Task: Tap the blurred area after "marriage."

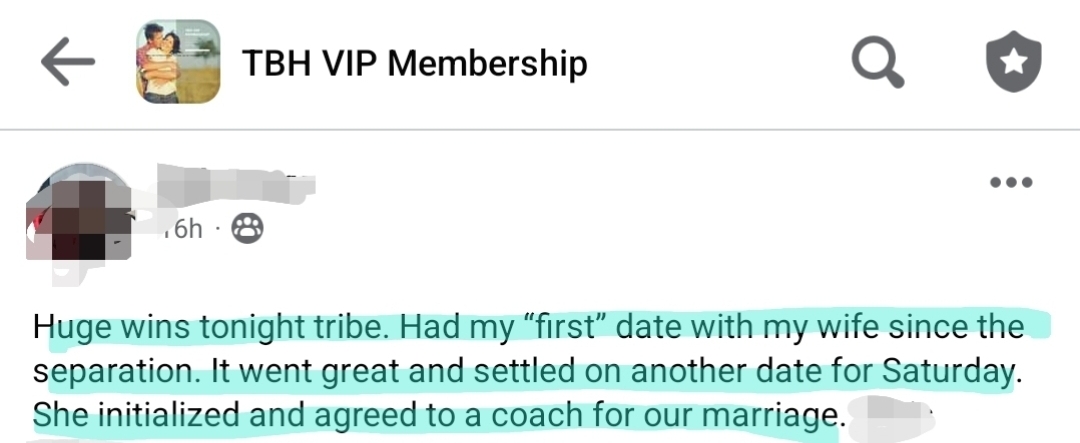Action: 893,414
